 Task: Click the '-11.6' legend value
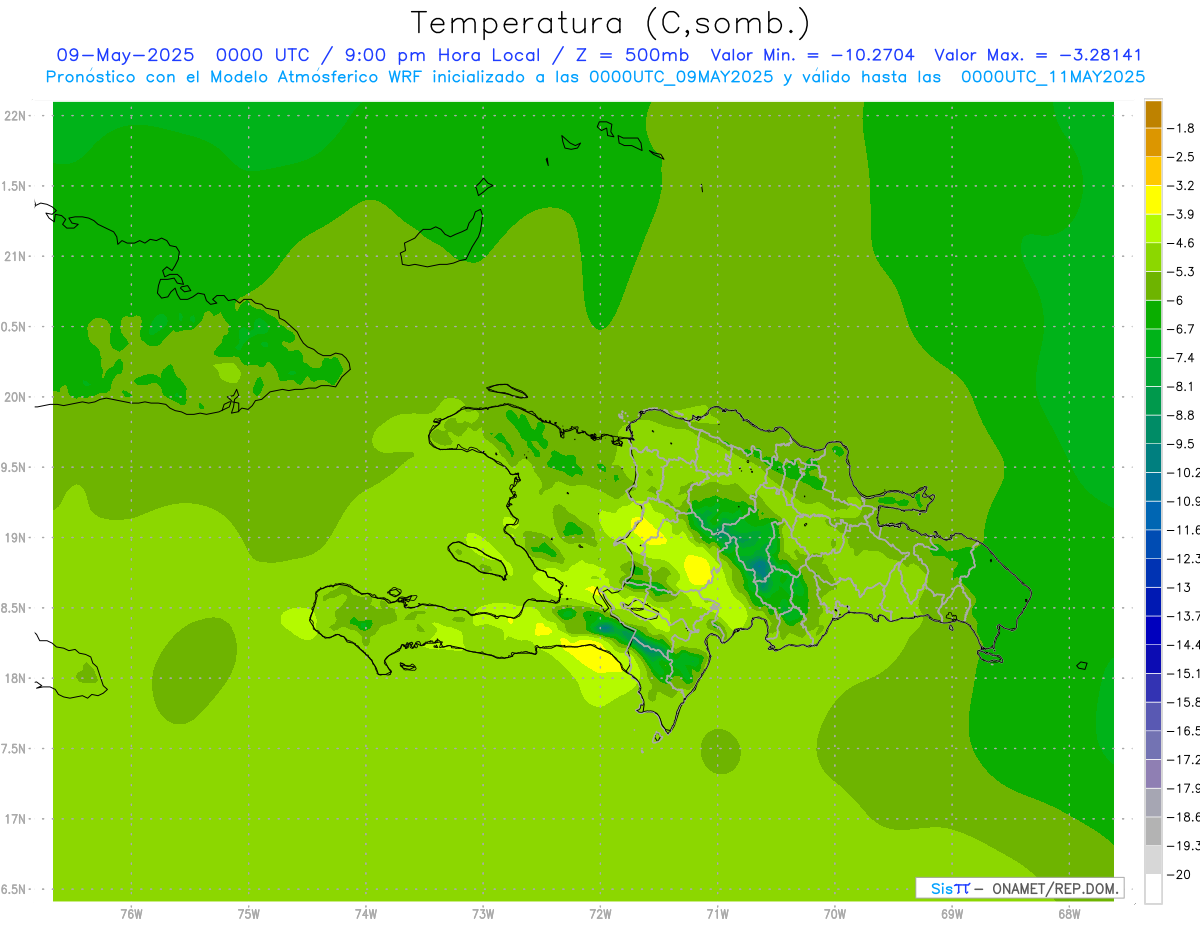coord(1184,529)
